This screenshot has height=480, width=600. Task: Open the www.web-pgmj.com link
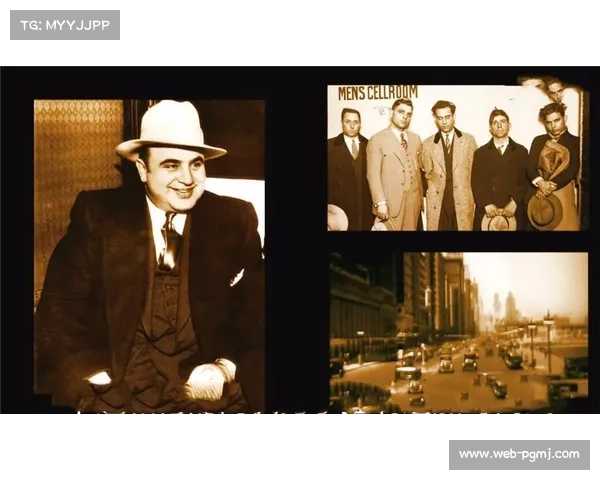click(519, 454)
